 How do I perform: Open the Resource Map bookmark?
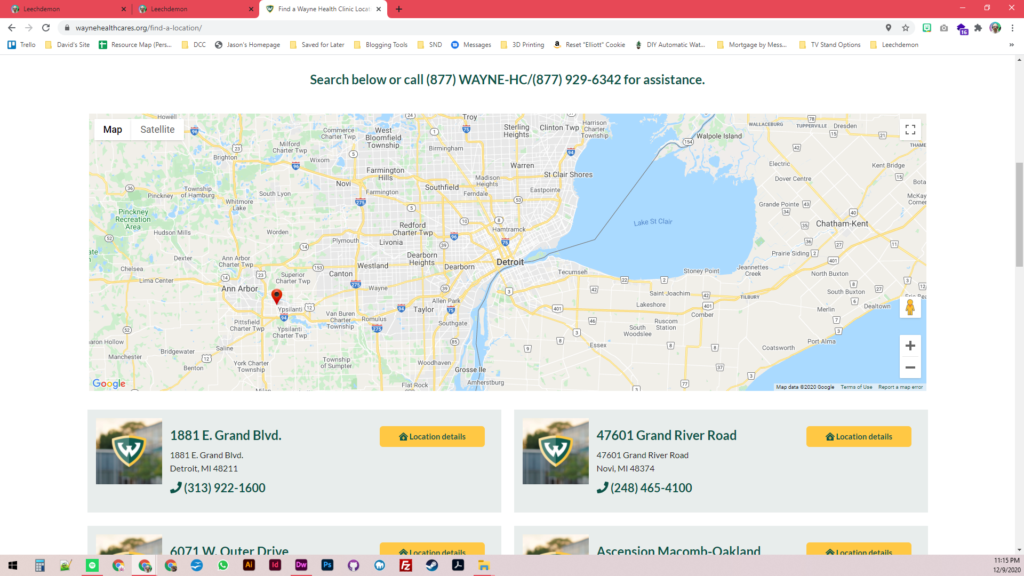[135, 45]
